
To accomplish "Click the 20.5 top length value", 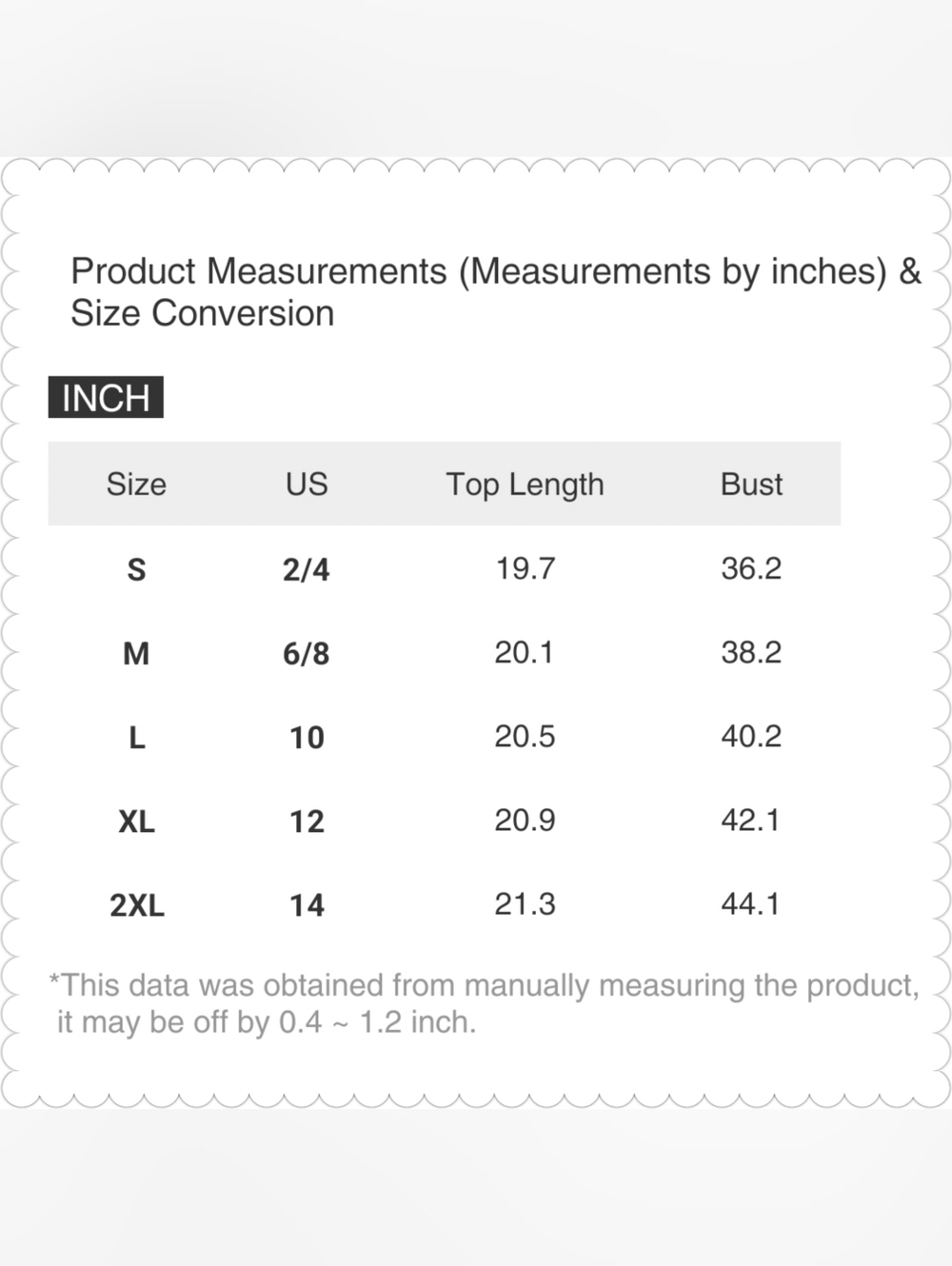I will pos(525,736).
